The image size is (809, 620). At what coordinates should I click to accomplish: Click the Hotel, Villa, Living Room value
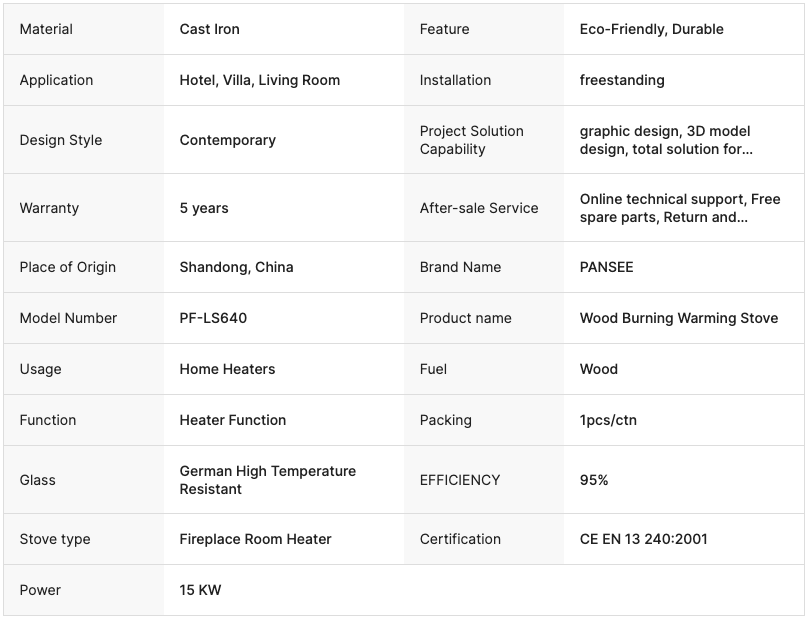click(x=259, y=80)
